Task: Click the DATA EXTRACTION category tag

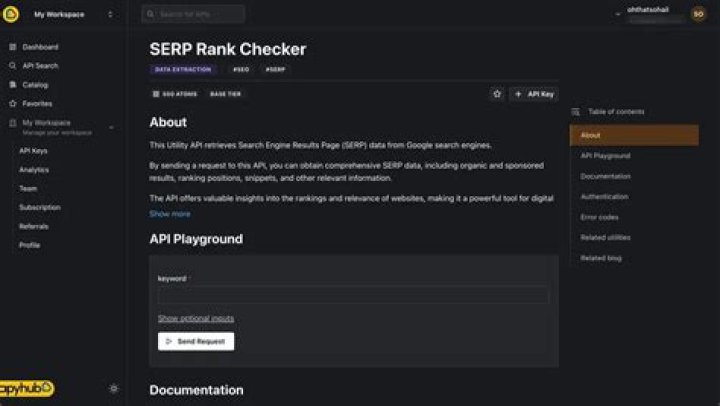Action: tap(183, 69)
